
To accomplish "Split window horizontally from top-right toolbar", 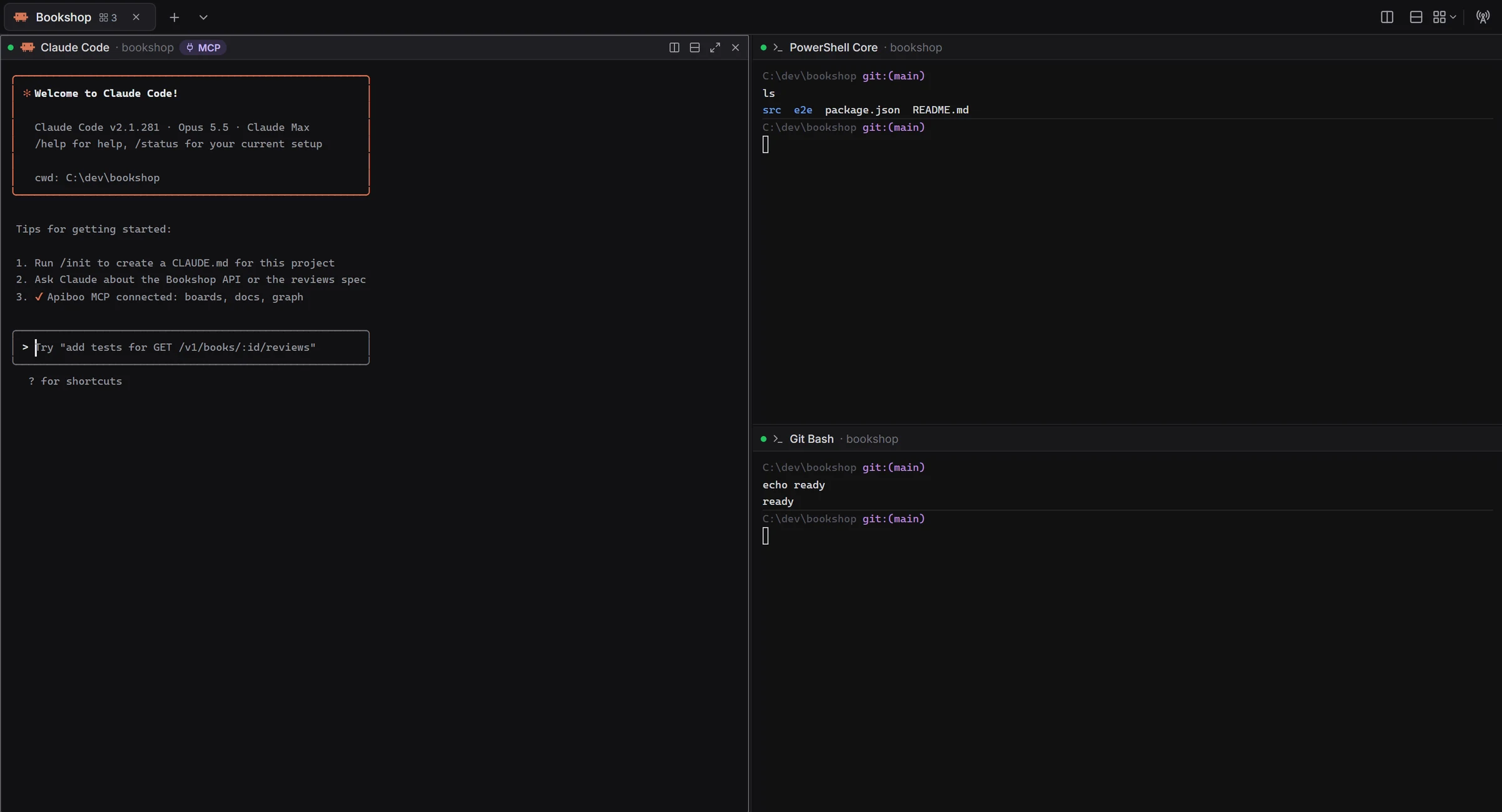I will coord(1416,18).
